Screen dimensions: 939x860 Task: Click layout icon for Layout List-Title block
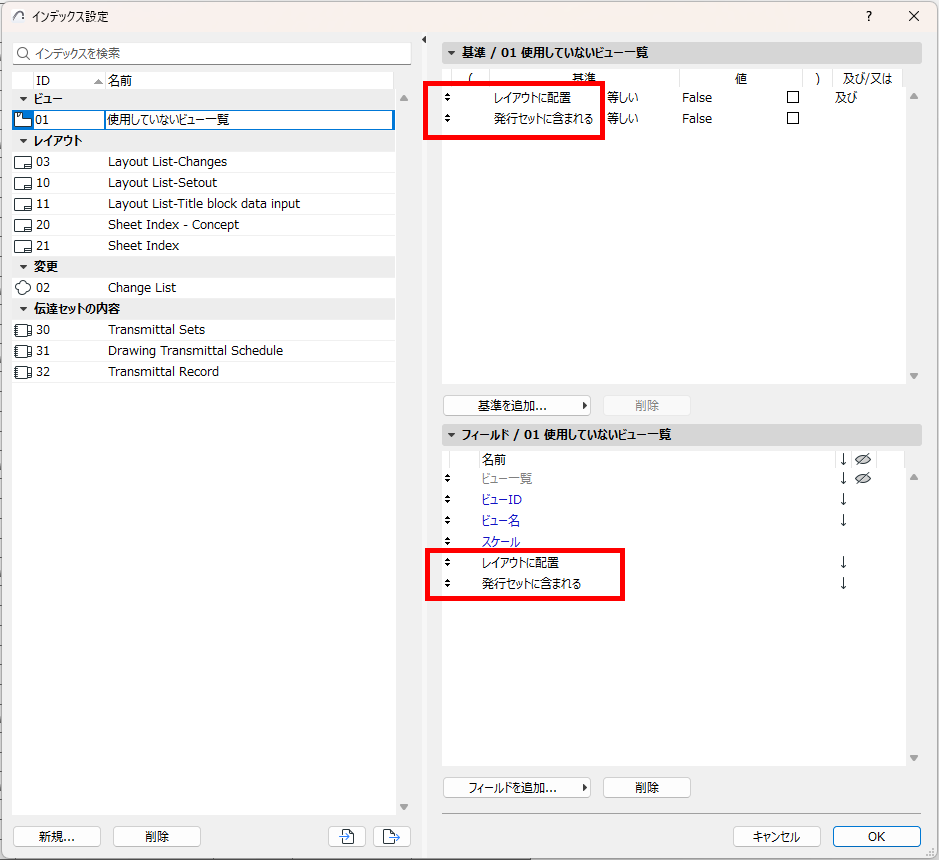coord(23,204)
